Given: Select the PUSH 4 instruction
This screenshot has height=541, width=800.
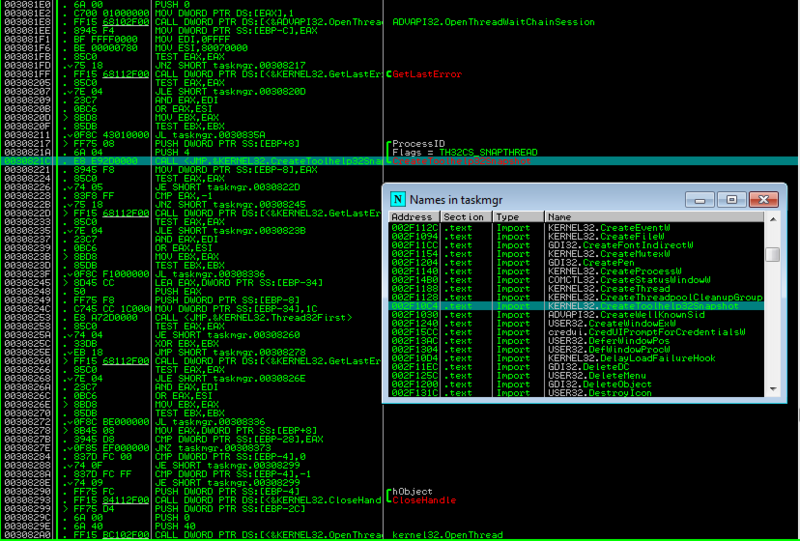Looking at the screenshot, I should tap(171, 152).
